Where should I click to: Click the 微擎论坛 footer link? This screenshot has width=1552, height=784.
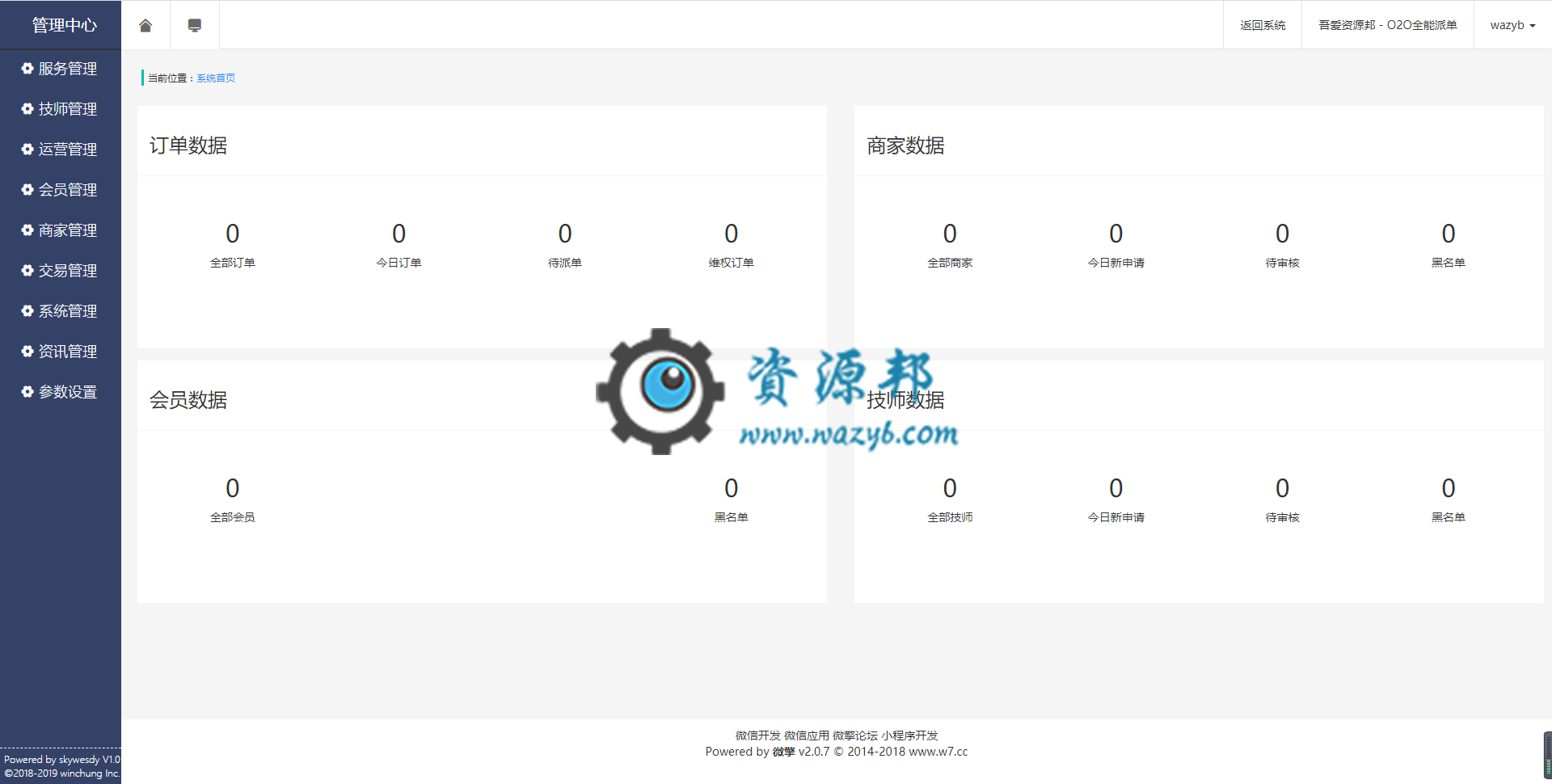pos(855,736)
